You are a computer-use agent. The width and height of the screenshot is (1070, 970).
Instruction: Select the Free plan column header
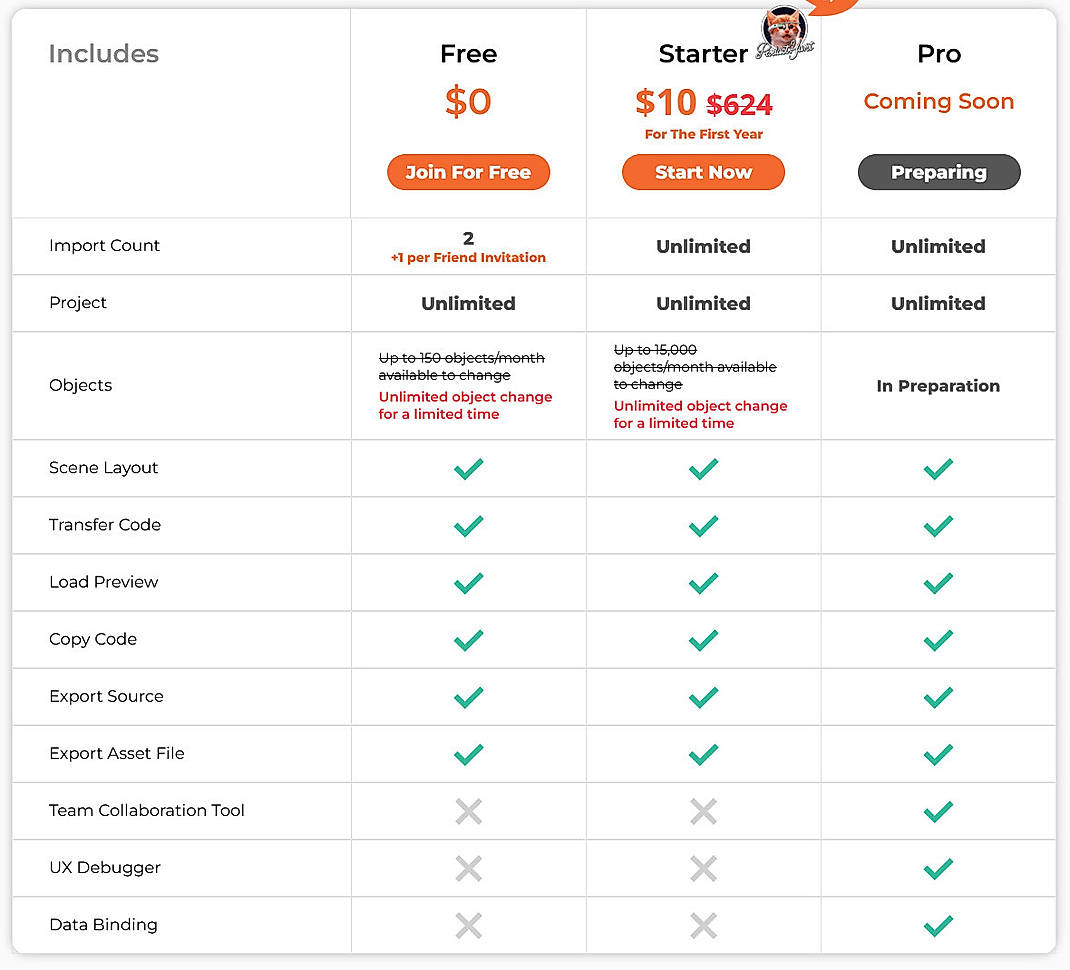tap(468, 54)
